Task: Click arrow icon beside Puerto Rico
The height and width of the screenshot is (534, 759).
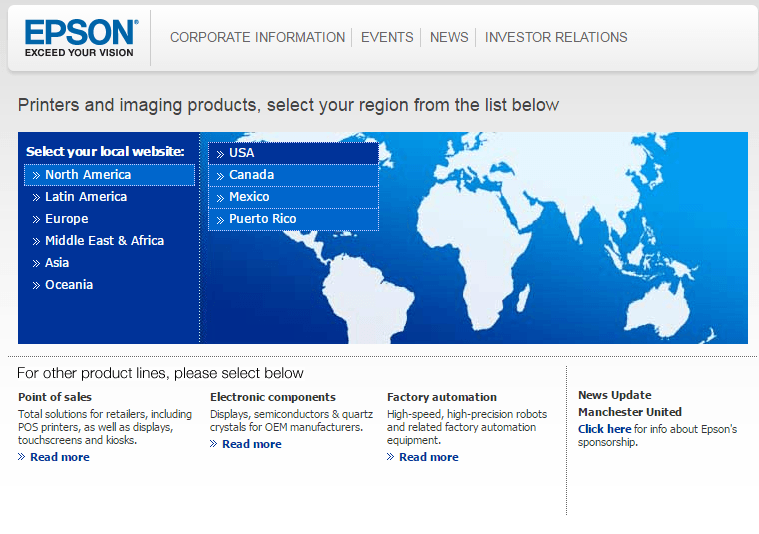Action: [x=220, y=220]
